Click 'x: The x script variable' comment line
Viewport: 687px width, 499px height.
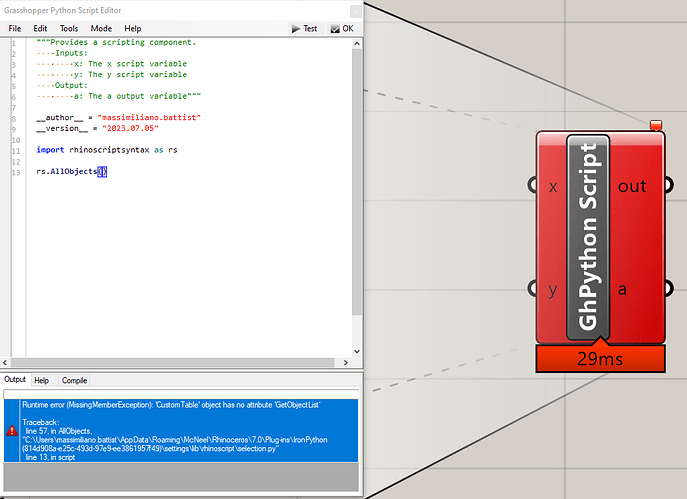point(130,64)
